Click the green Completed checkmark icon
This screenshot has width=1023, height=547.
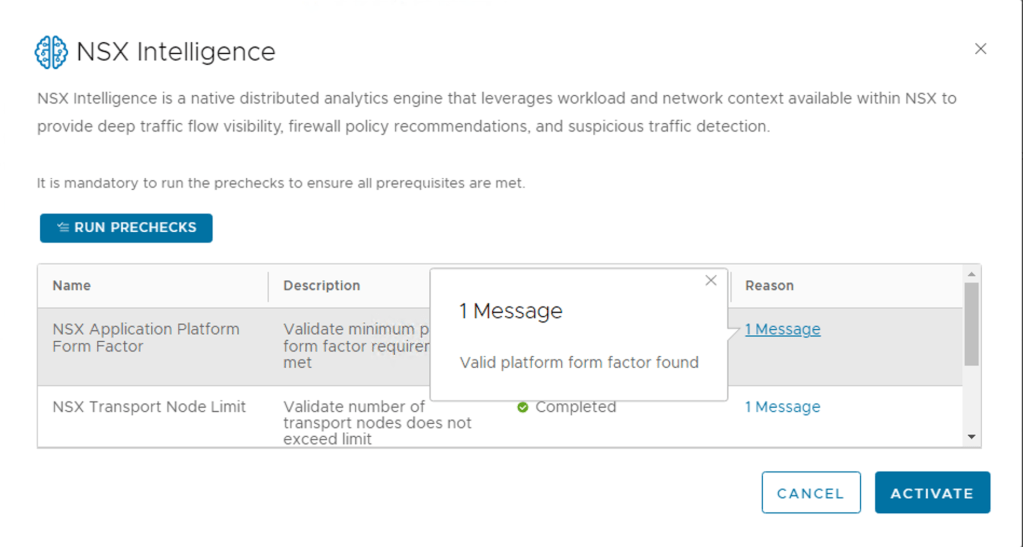523,408
